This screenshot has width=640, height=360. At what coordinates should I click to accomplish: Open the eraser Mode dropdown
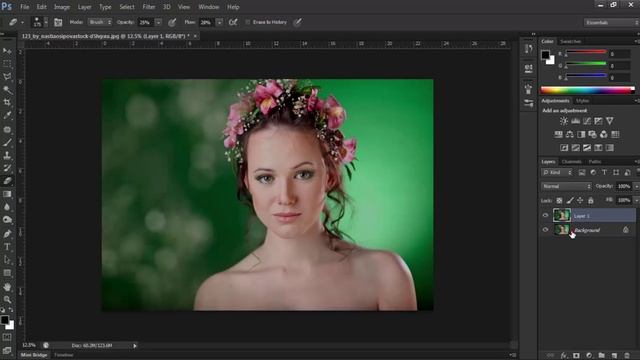(100, 22)
